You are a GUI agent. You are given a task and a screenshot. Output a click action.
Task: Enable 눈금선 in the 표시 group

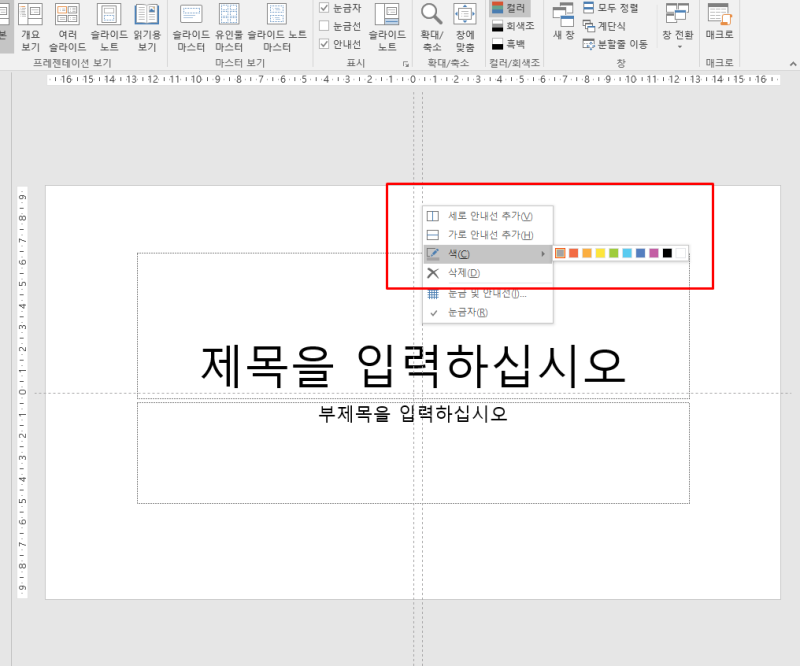point(325,25)
